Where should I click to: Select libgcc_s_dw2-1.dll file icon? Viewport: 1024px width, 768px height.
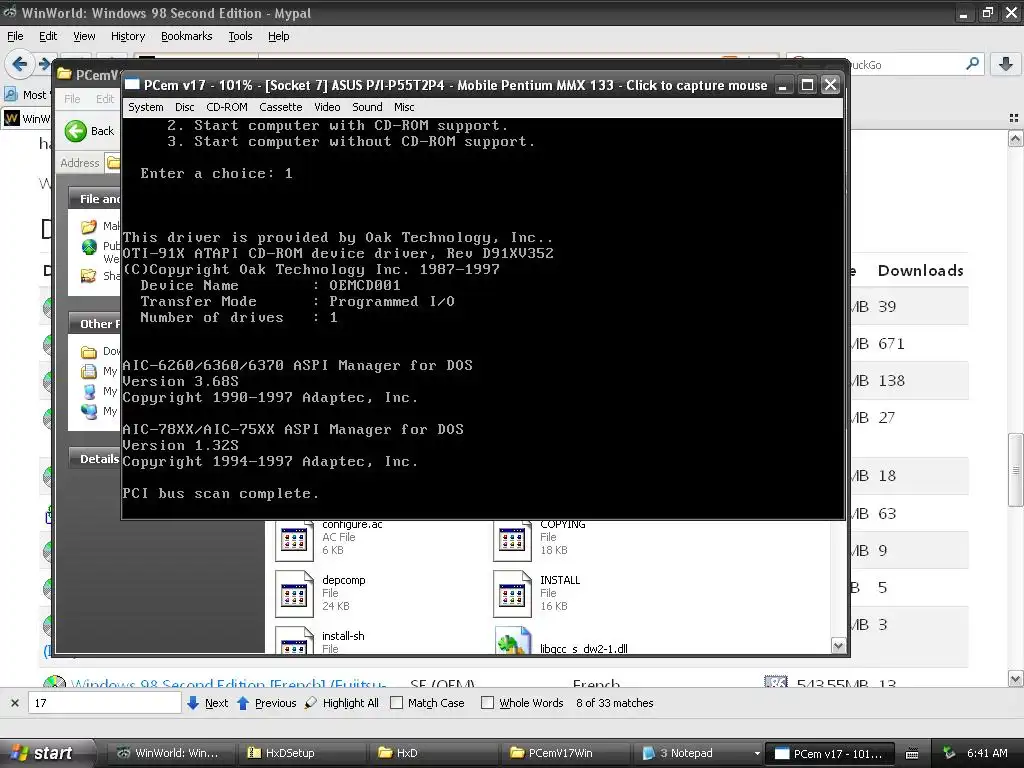coord(513,641)
